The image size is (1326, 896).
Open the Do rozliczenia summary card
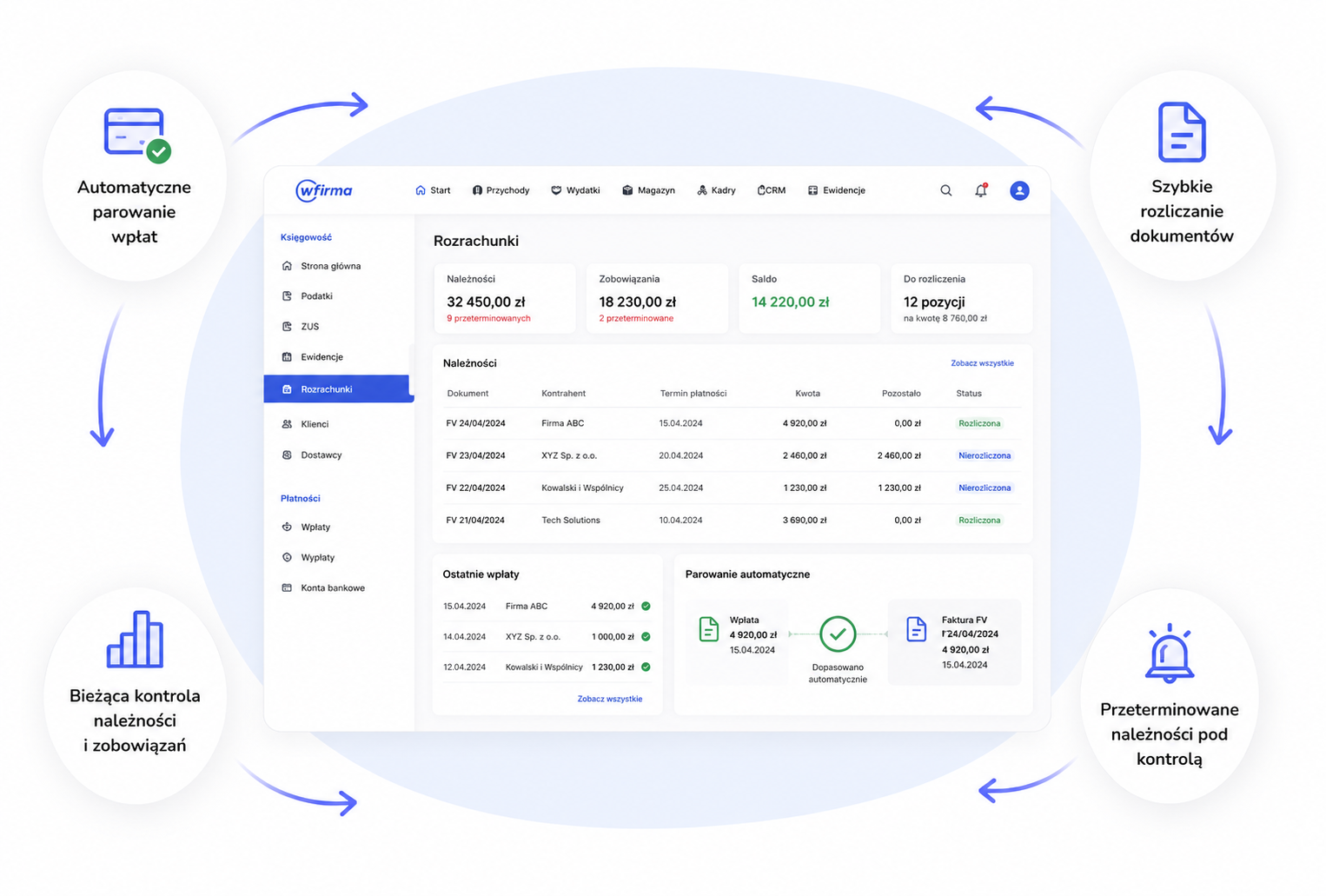[x=961, y=298]
